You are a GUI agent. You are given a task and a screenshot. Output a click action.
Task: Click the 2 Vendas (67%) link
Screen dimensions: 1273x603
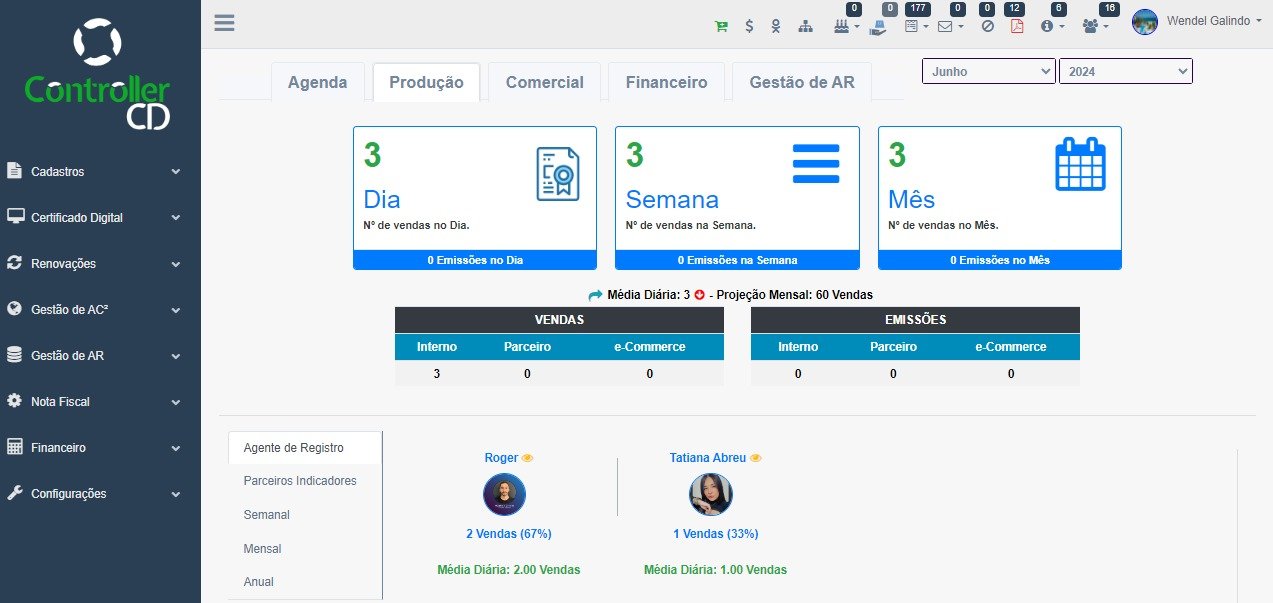click(x=508, y=534)
